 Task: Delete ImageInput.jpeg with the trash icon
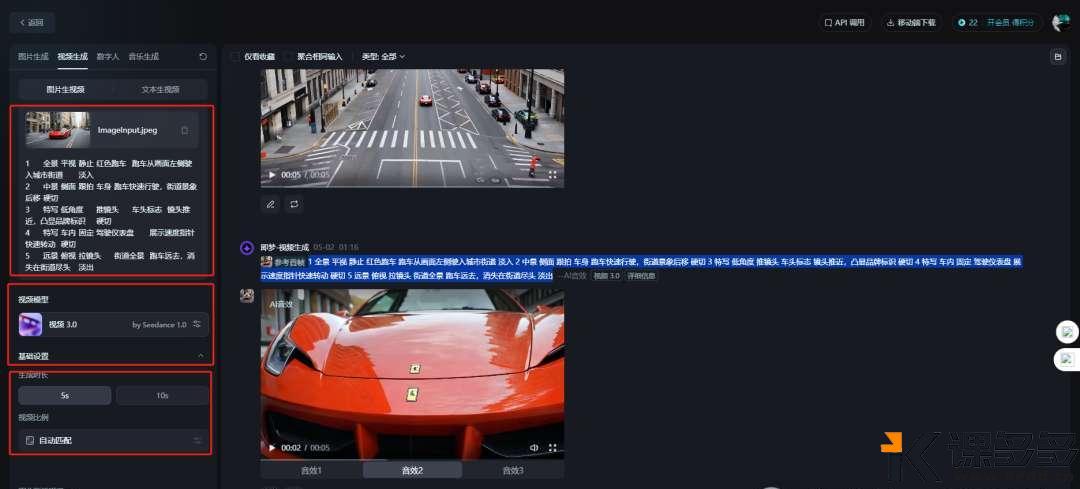[x=185, y=130]
